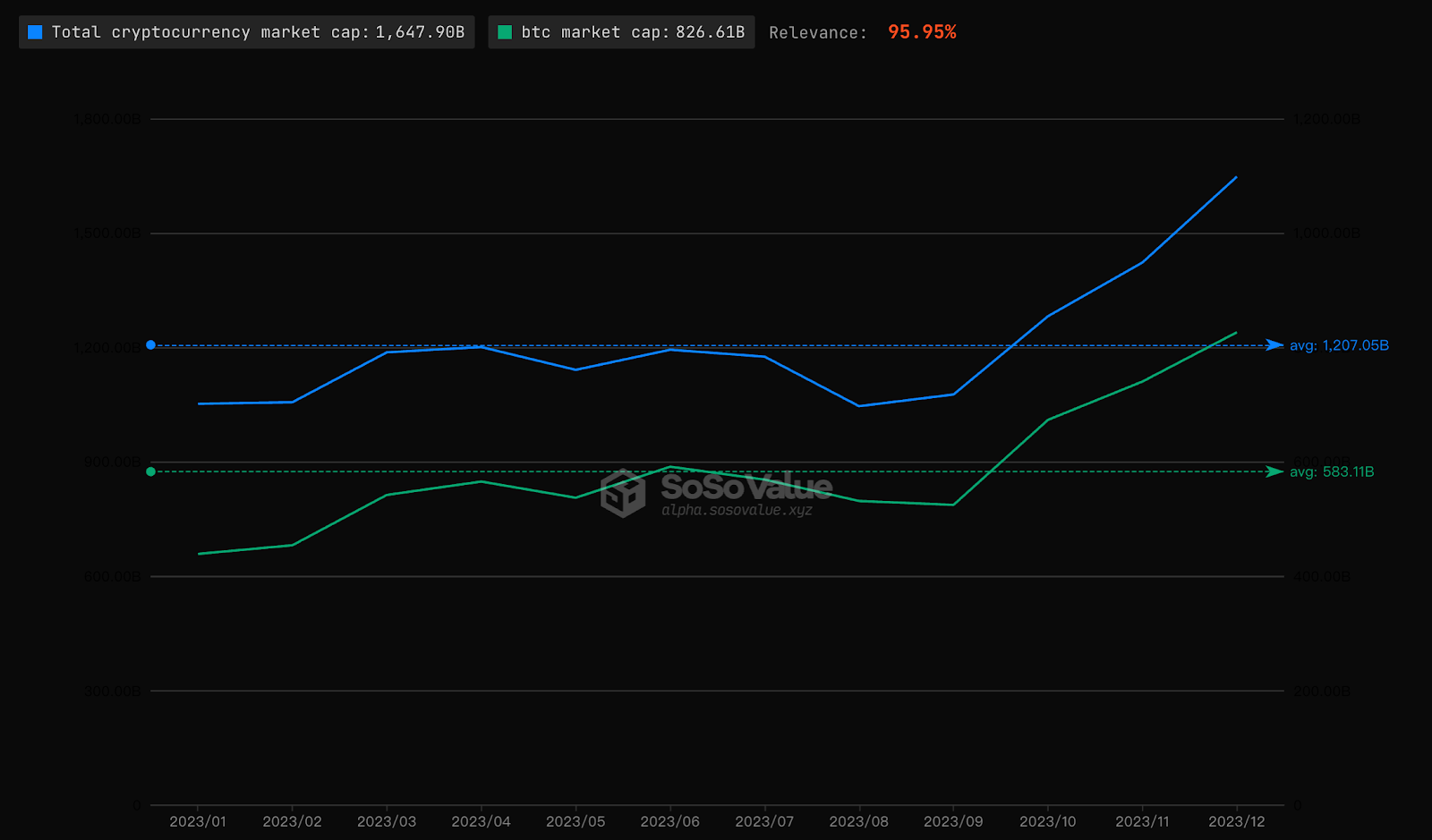Screen dimensions: 1432x840
Task: Click the SoSoValue watermark text
Action: 746,487
